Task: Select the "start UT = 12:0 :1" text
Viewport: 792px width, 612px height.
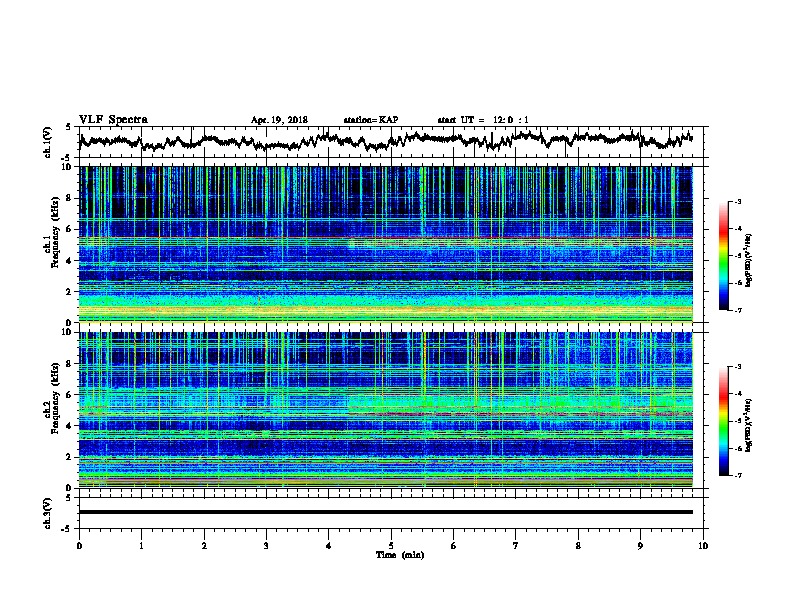Action: (x=483, y=120)
